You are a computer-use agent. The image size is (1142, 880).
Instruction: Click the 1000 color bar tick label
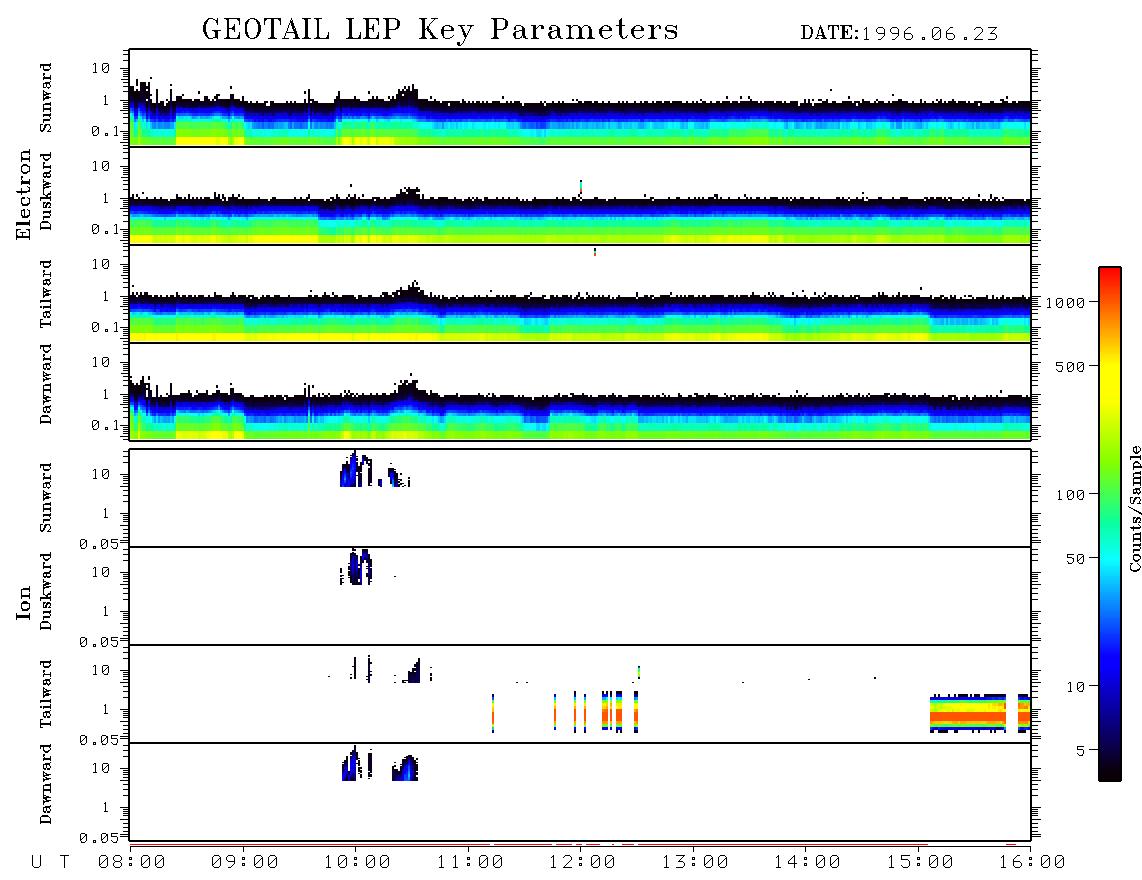1066,302
